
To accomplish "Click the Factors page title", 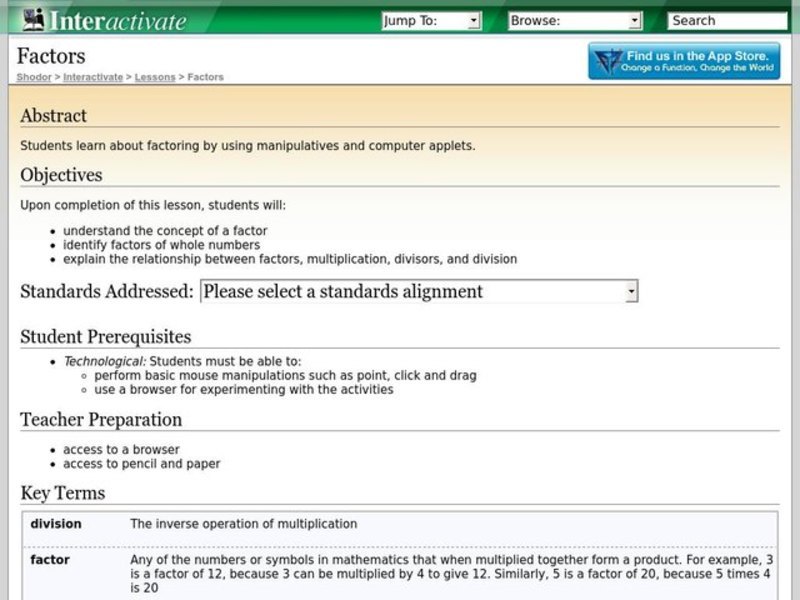I will coord(52,56).
